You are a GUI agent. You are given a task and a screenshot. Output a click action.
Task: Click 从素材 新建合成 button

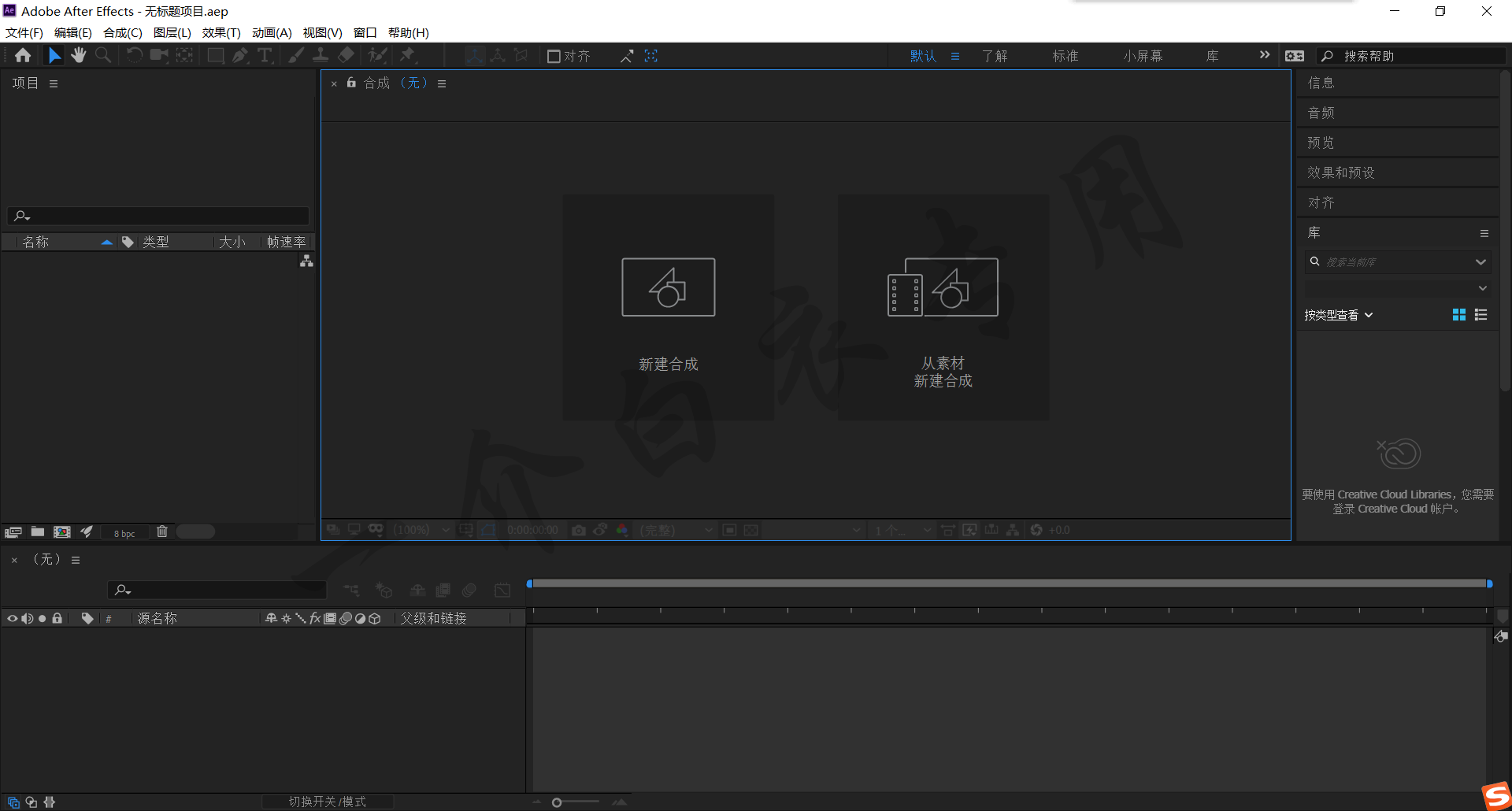coord(943,307)
